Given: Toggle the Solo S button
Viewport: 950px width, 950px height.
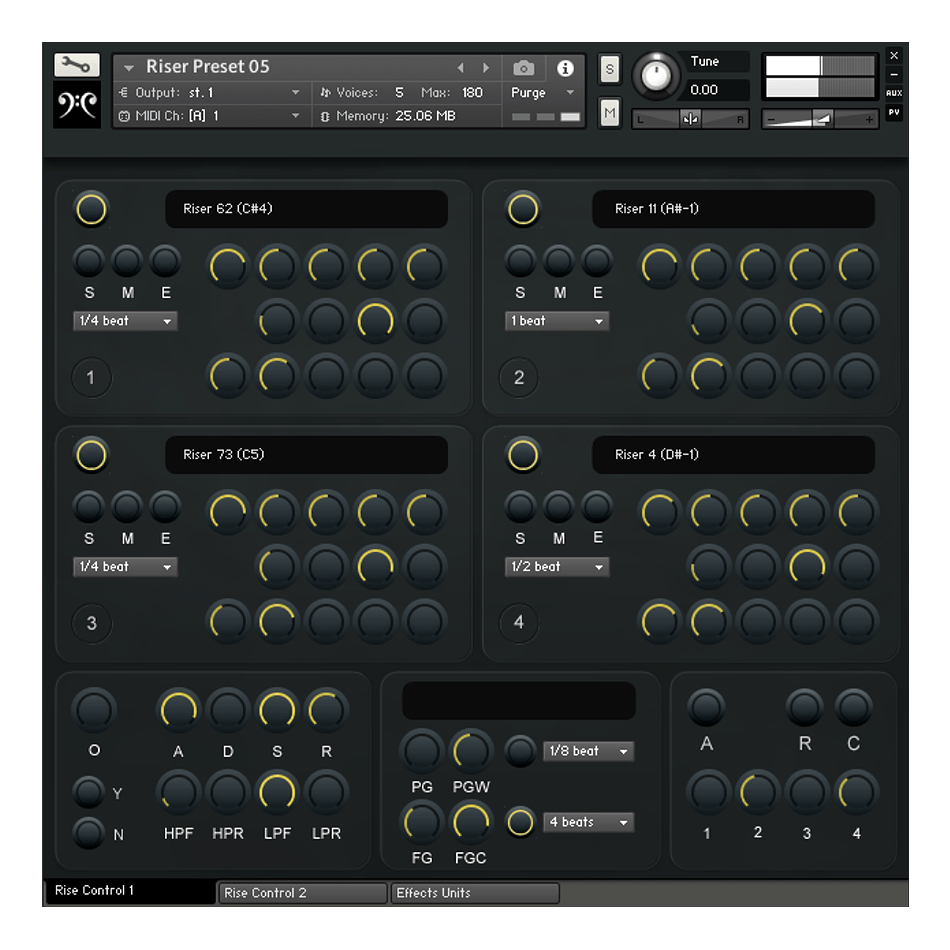Looking at the screenshot, I should [x=610, y=69].
